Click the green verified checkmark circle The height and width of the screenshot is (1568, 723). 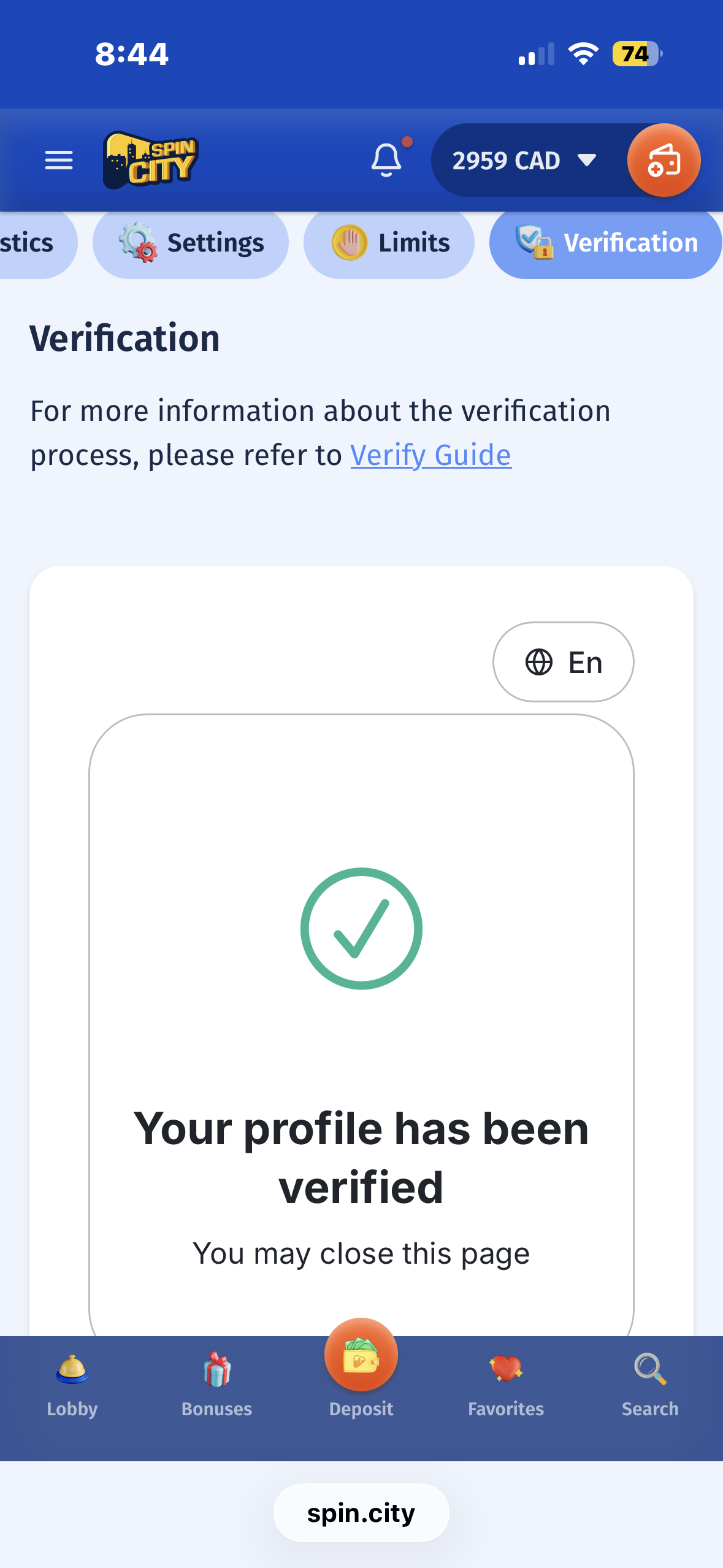coord(361,928)
